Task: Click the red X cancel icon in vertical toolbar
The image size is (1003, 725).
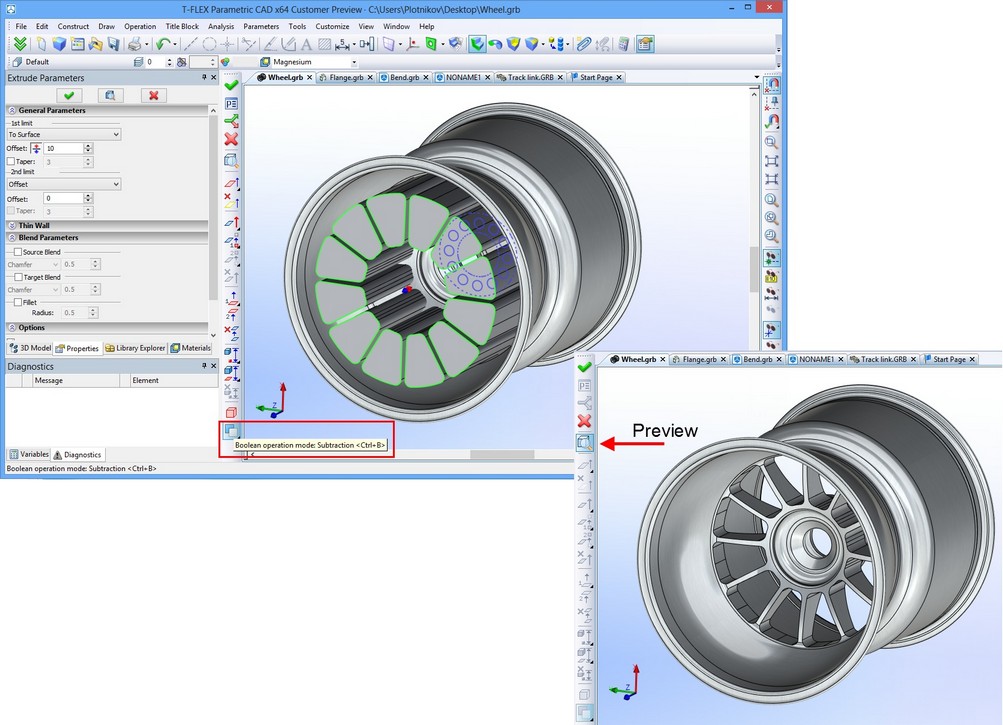Action: tap(231, 139)
